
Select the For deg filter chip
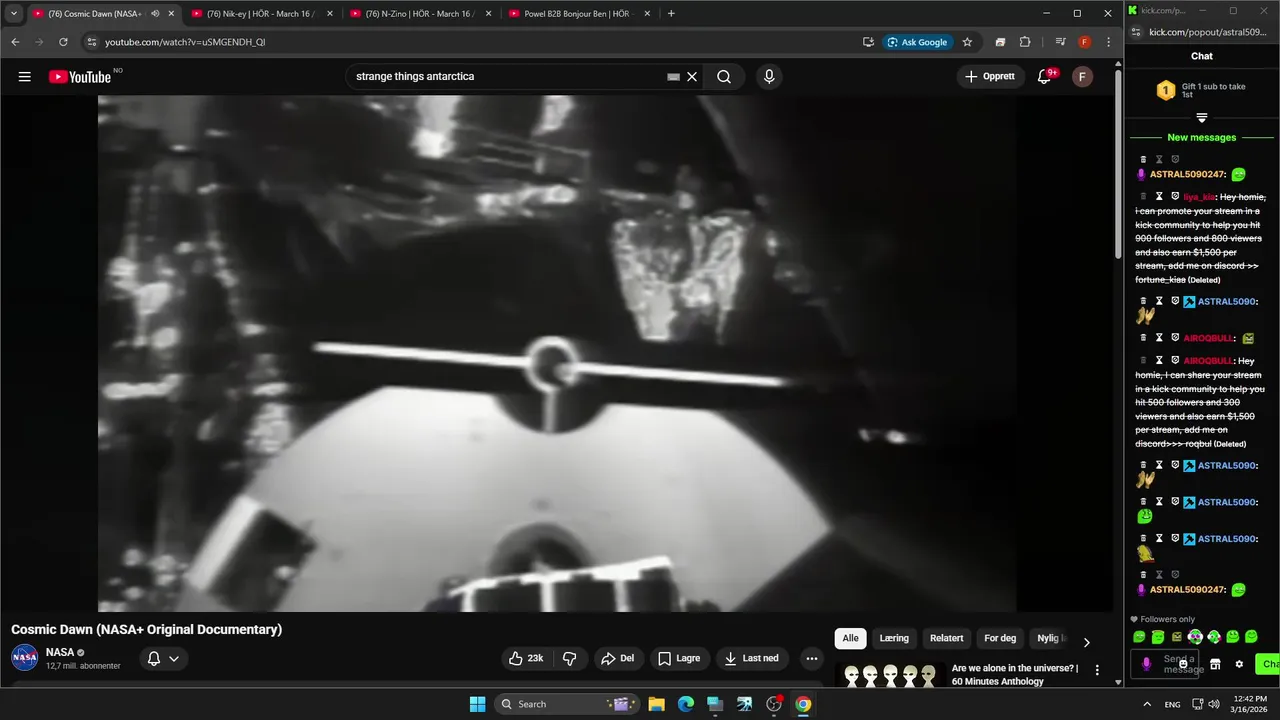tap(1000, 638)
